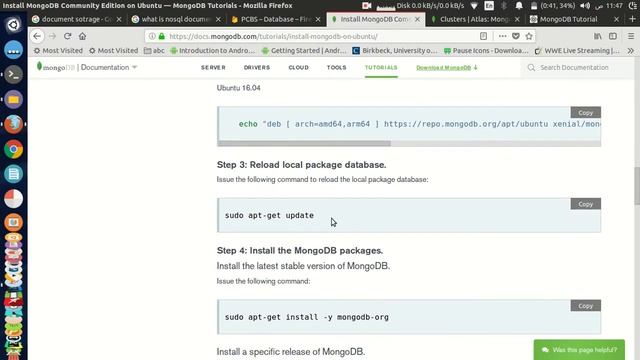This screenshot has height=360, width=640.
Task: Open the battery status indicator
Action: pos(553,6)
